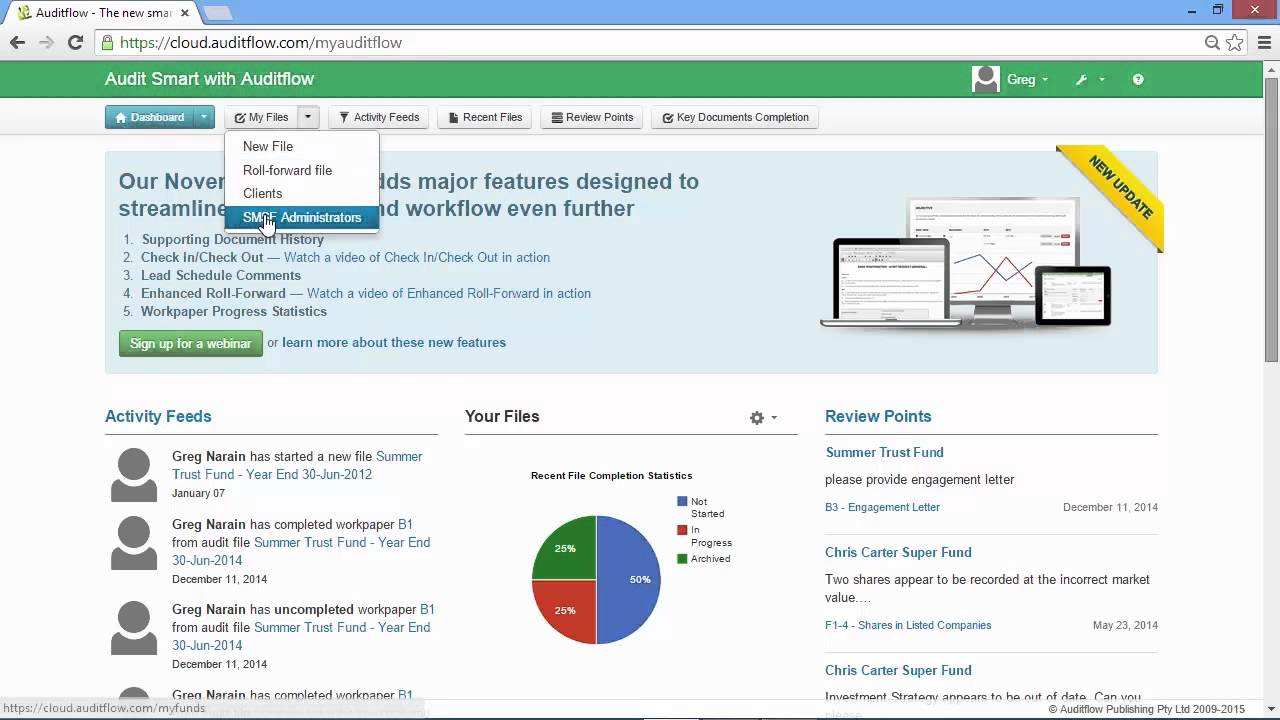Click the browser forward arrow

point(46,42)
